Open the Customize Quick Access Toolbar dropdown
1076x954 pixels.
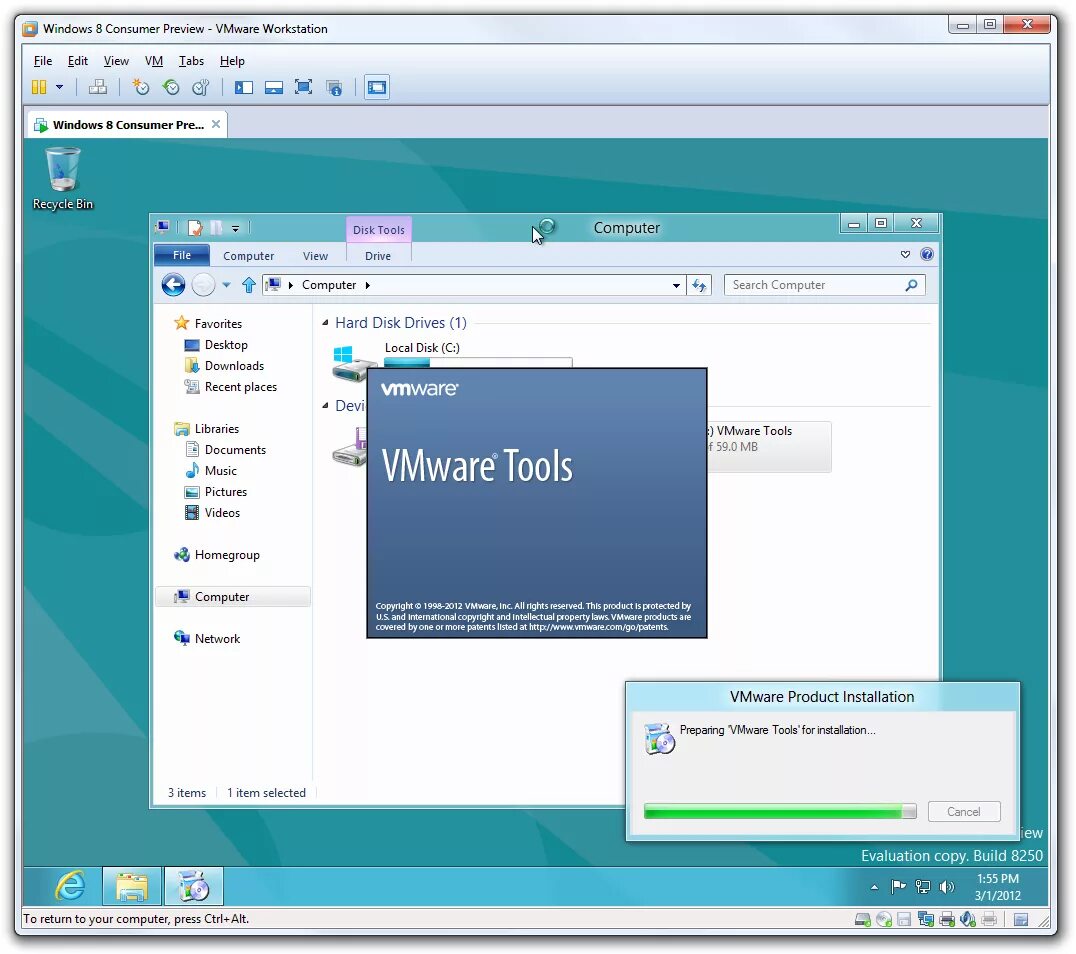click(x=235, y=228)
